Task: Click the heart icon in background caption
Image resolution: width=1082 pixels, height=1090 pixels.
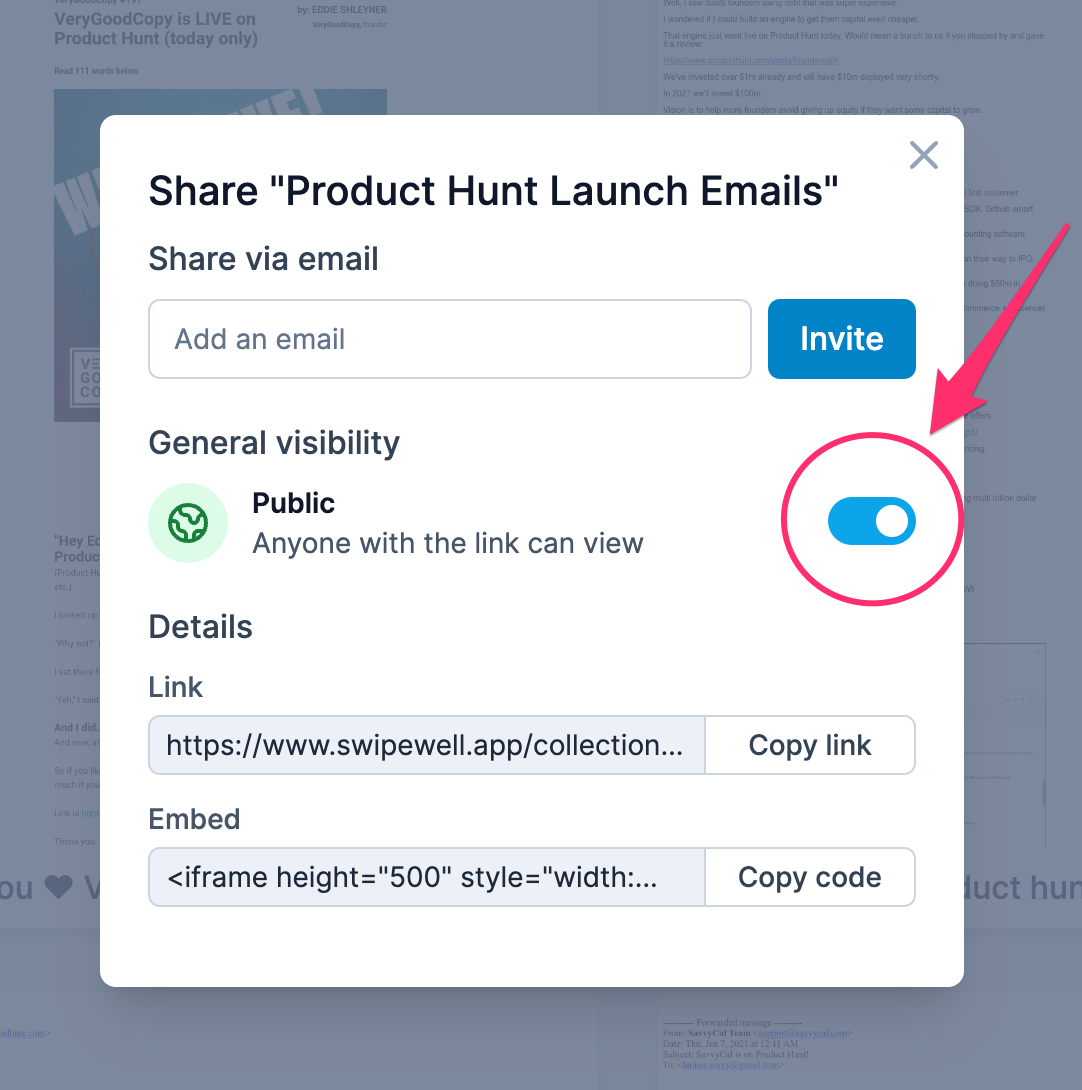Action: [58, 887]
